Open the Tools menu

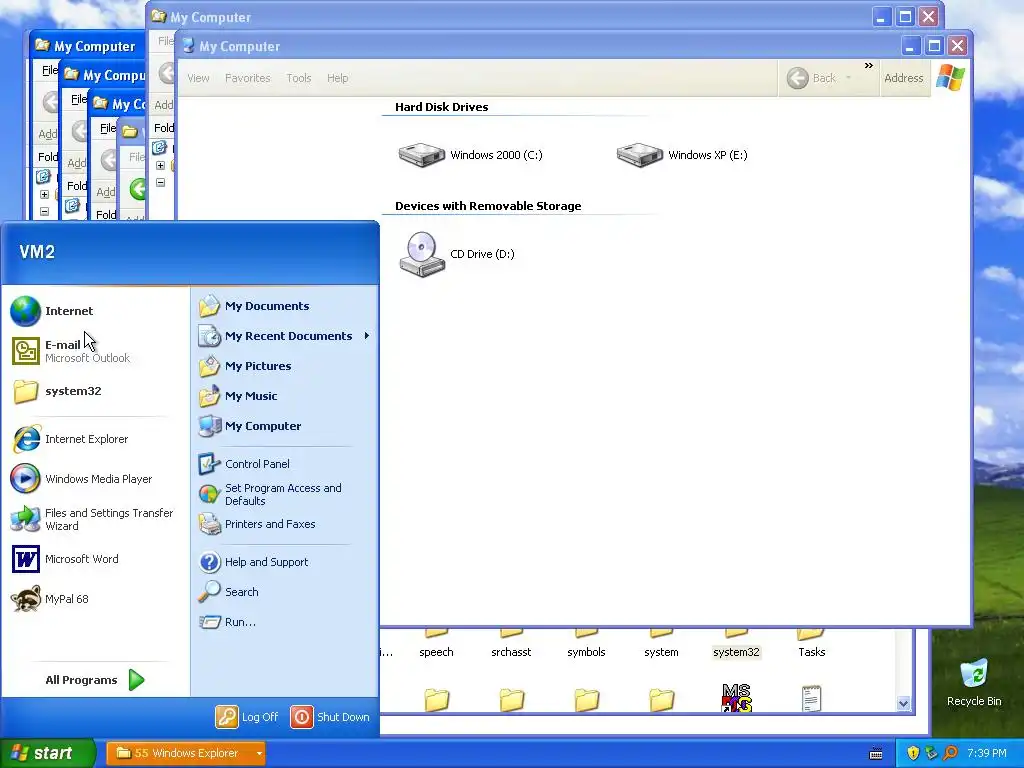(x=298, y=78)
